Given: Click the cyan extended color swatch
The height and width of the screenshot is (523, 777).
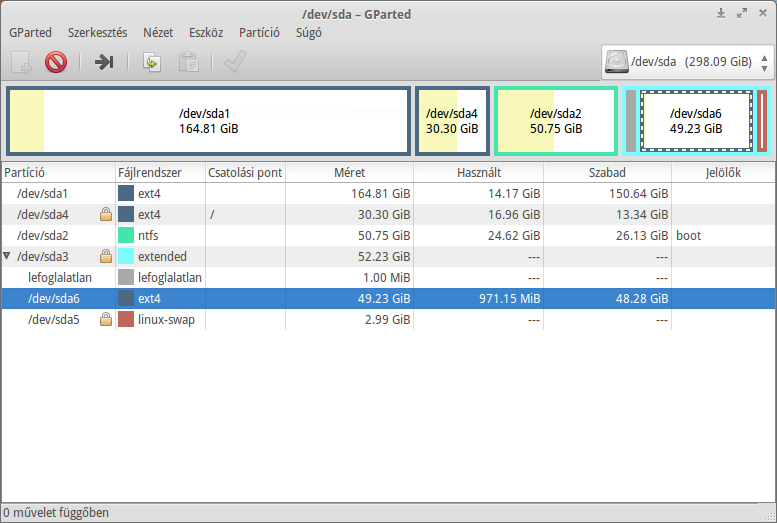Looking at the screenshot, I should [x=126, y=256].
